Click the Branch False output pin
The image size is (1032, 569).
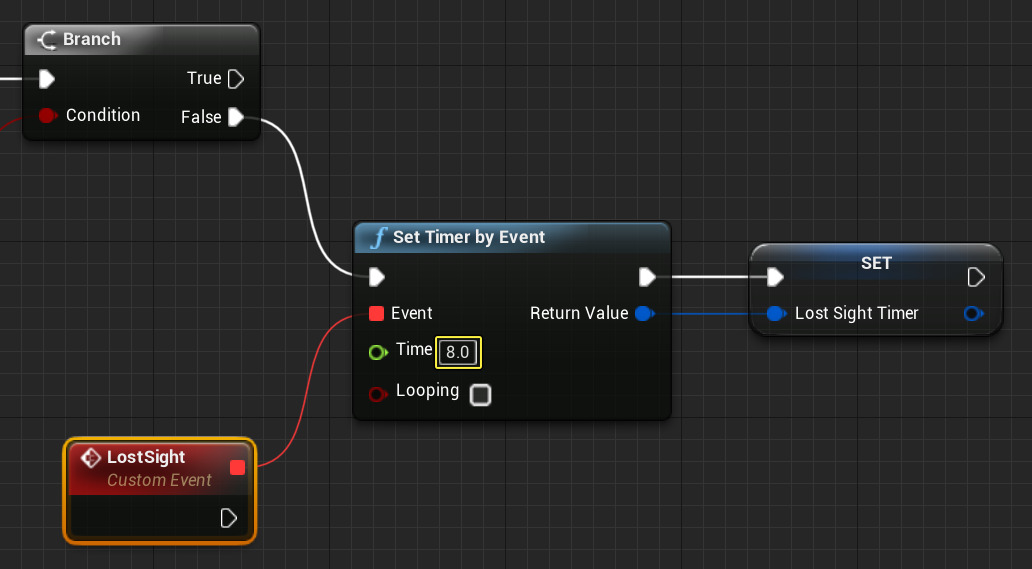(x=236, y=117)
